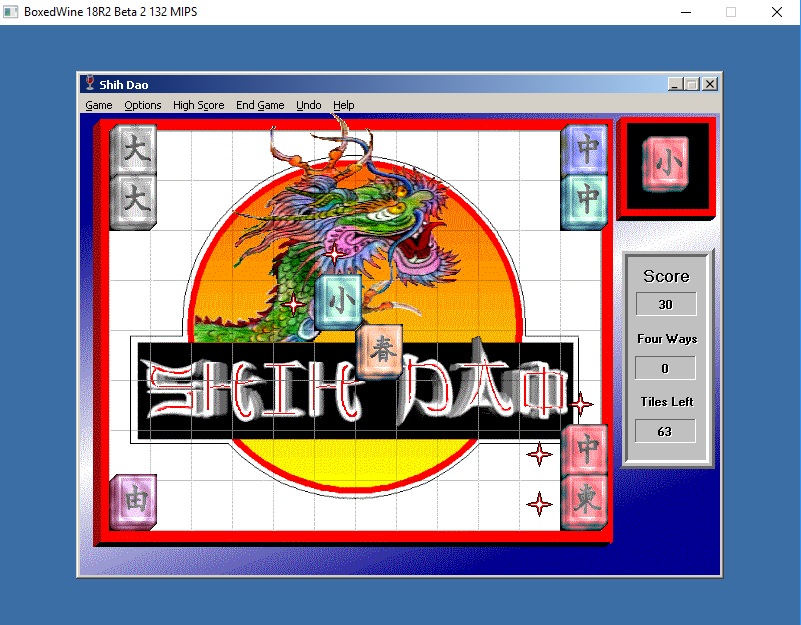
Task: Close the BoxedWine window
Action: 776,12
